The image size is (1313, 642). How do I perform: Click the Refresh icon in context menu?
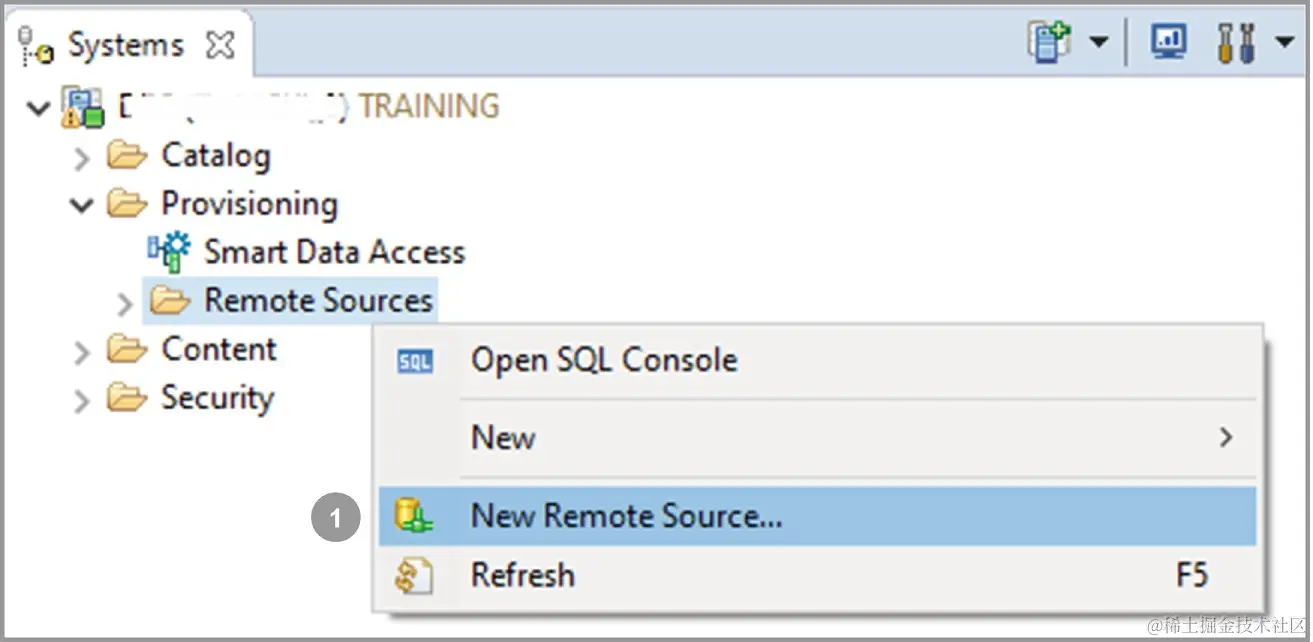tap(414, 576)
